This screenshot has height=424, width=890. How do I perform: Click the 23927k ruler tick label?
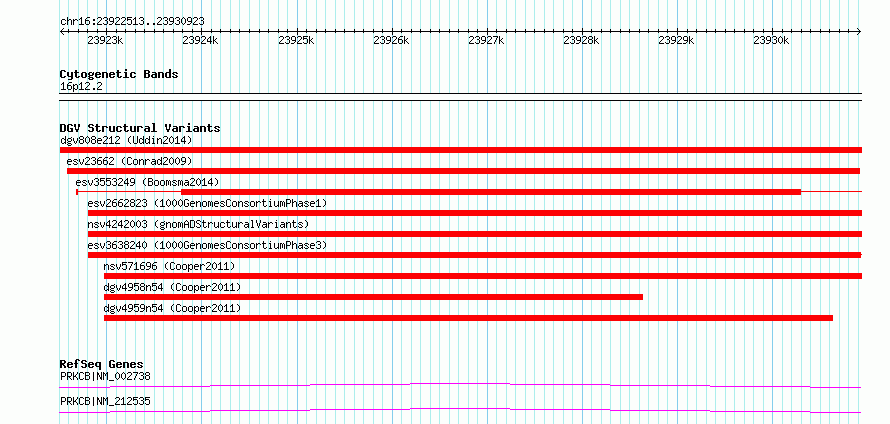(x=486, y=41)
